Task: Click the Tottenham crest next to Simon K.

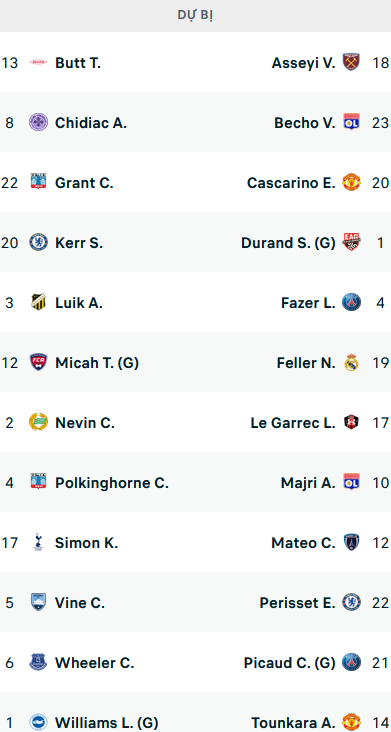Action: click(x=38, y=542)
